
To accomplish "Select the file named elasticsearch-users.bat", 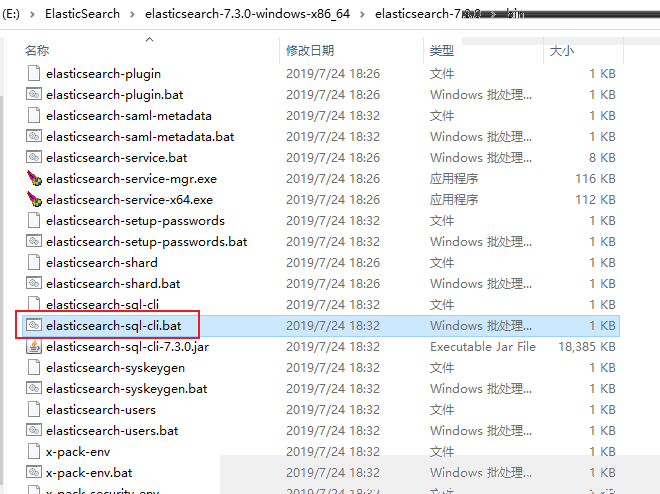I will coord(112,431).
